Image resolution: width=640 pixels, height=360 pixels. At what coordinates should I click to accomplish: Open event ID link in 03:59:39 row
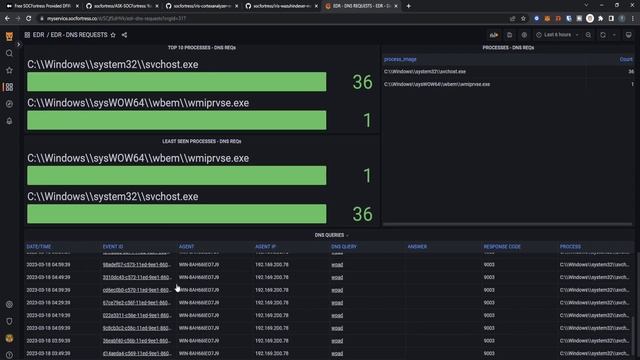(136, 341)
